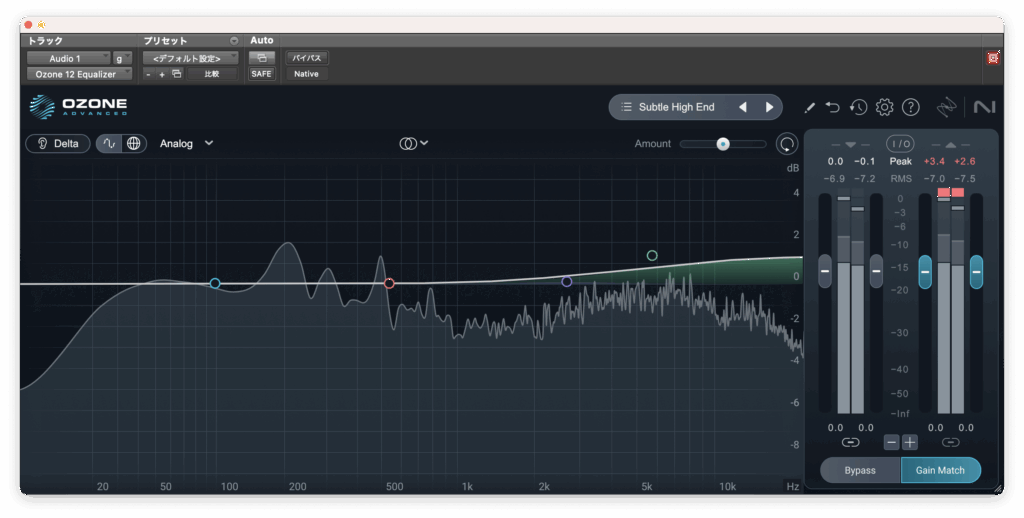1024x518 pixels.
Task: Open the stereo channel mode dropdown
Action: click(x=414, y=143)
